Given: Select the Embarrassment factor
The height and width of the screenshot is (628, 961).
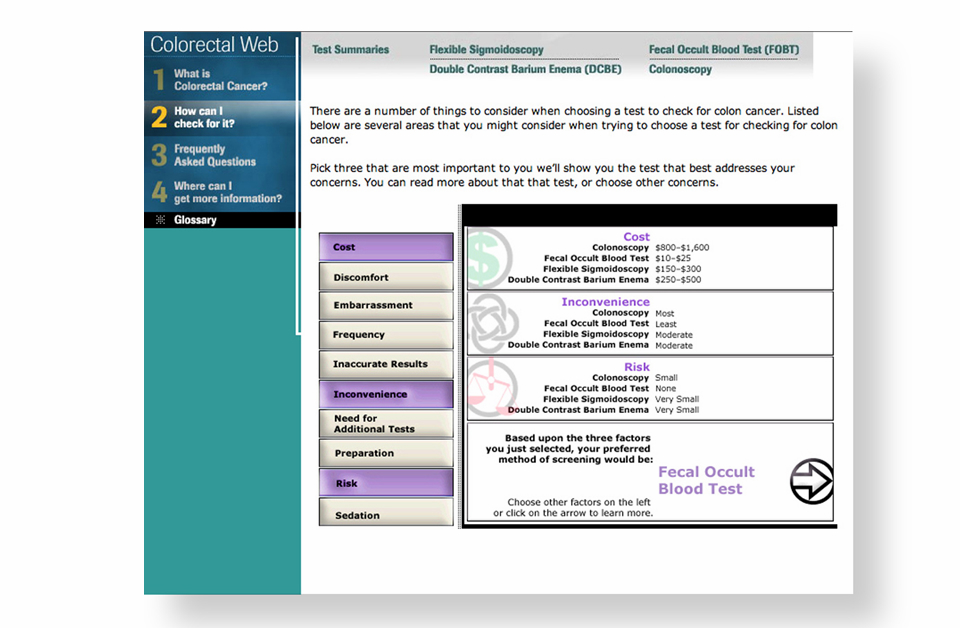Looking at the screenshot, I should pos(386,306).
